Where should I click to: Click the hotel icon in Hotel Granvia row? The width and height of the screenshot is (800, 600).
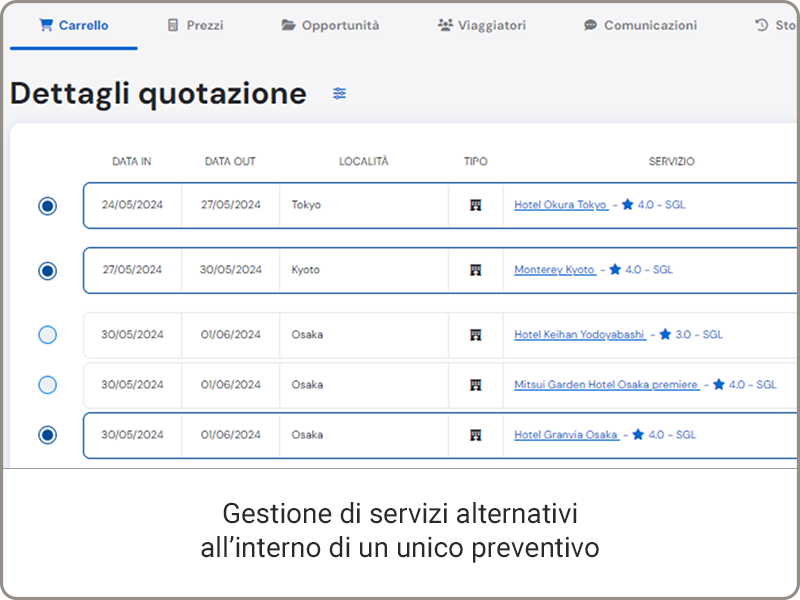pyautogui.click(x=476, y=435)
